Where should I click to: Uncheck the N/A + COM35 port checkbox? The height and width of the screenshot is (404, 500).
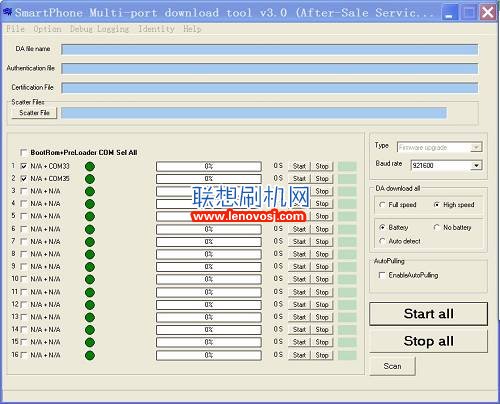coord(24,179)
